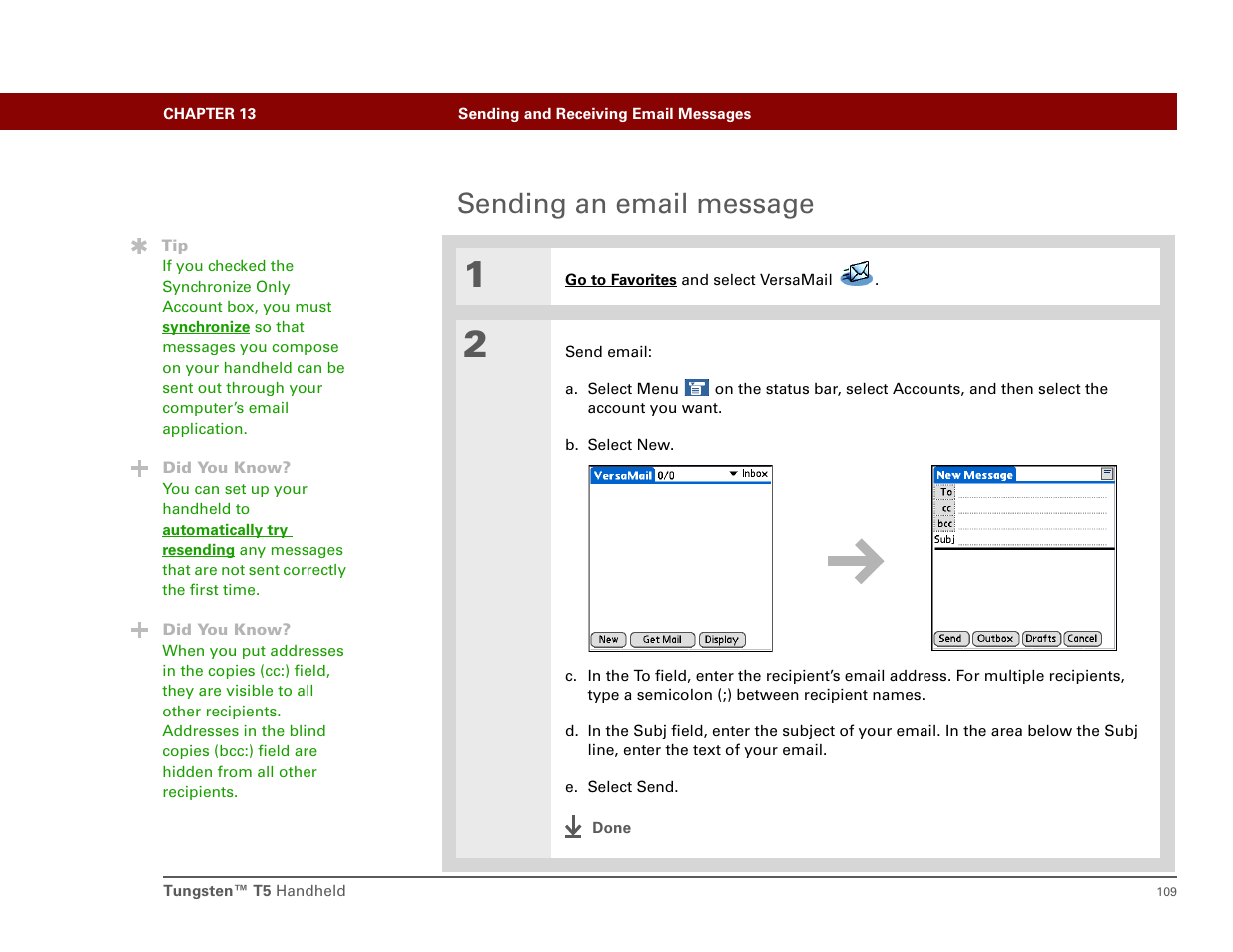
Task: Click the Tip asterisk icon
Action: click(139, 245)
